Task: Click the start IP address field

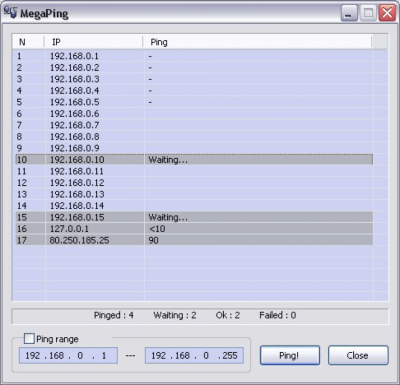Action: point(68,355)
